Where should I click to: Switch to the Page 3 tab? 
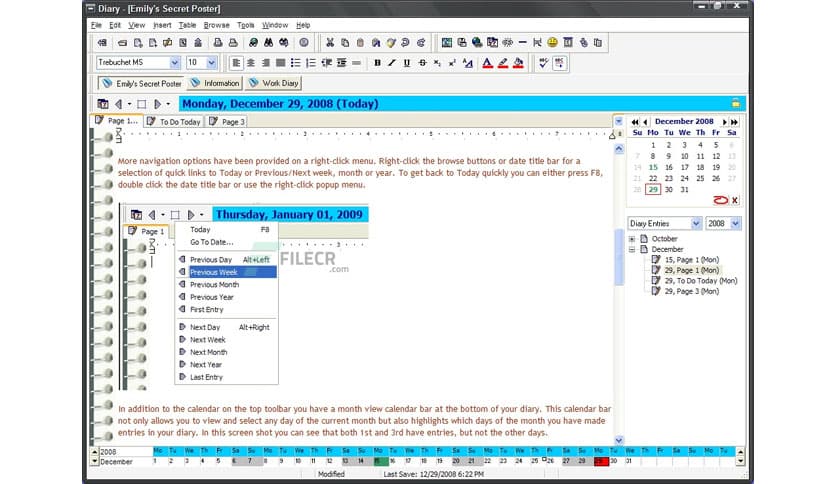[x=228, y=122]
